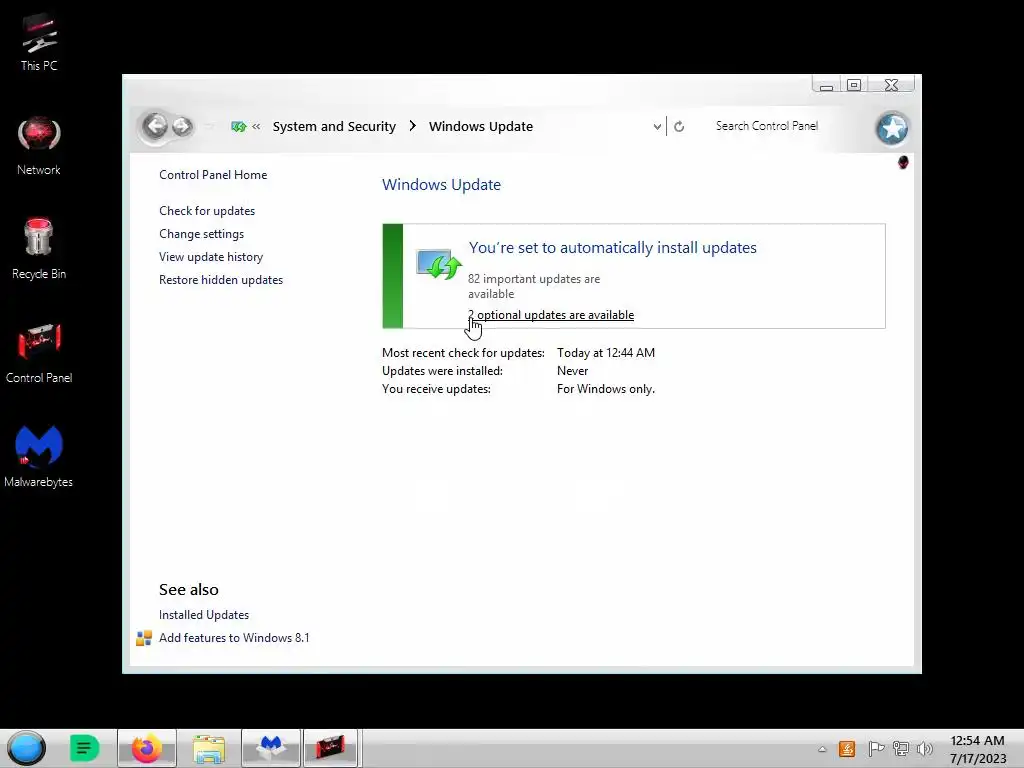Click Today at 12:44 AM text
1024x768 pixels.
[x=605, y=353]
